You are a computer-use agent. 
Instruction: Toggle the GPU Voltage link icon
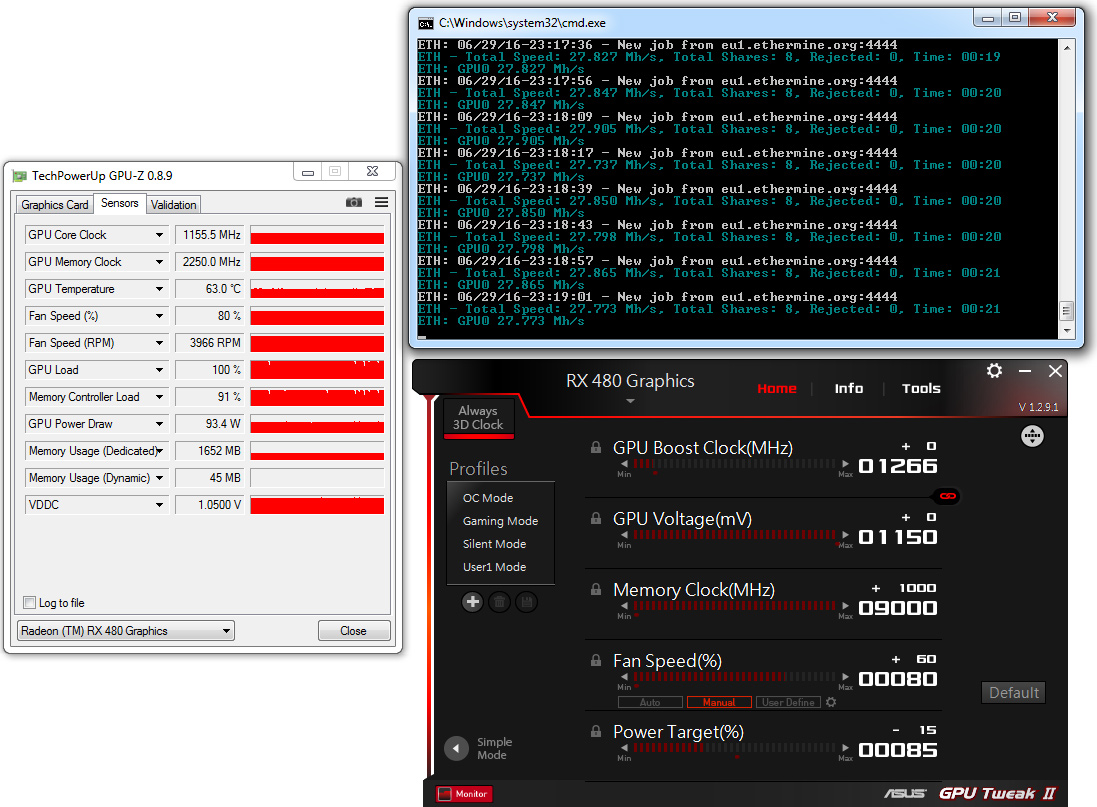[x=946, y=496]
